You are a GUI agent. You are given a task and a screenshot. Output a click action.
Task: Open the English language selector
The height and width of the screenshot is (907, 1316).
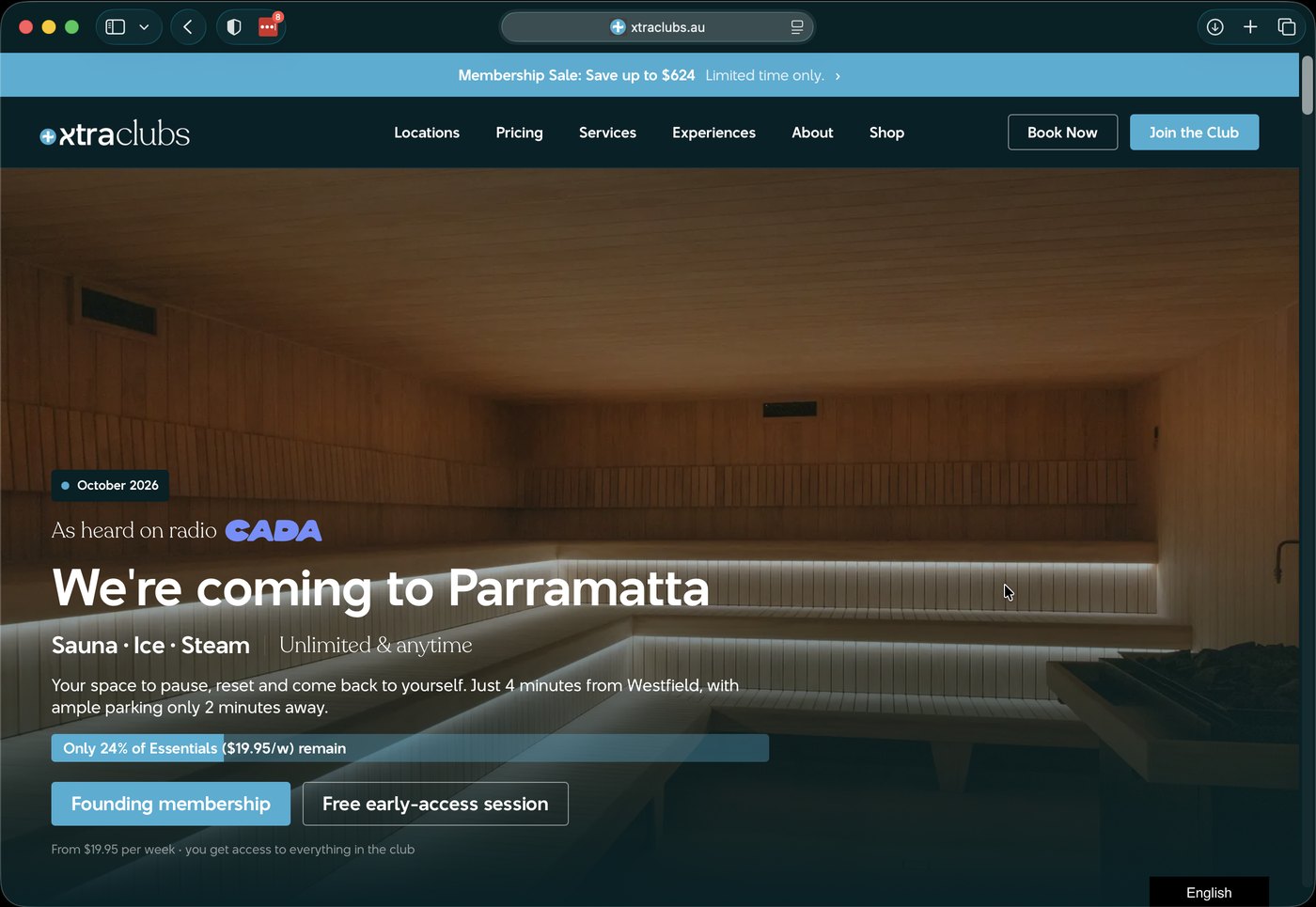1209,892
